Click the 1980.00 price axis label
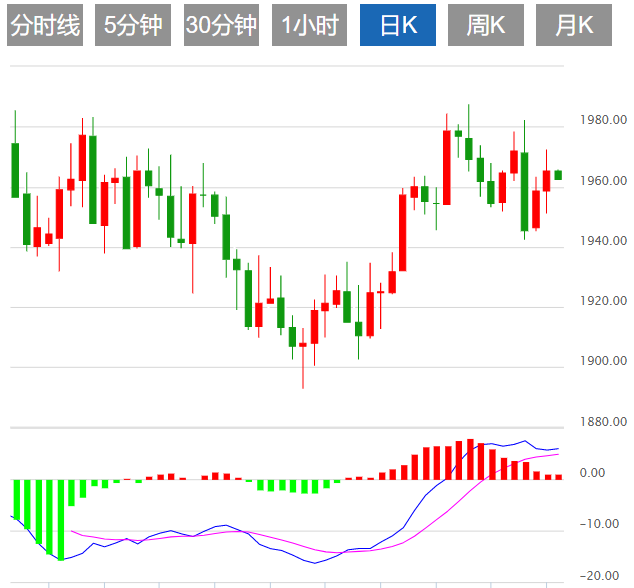 click(603, 120)
